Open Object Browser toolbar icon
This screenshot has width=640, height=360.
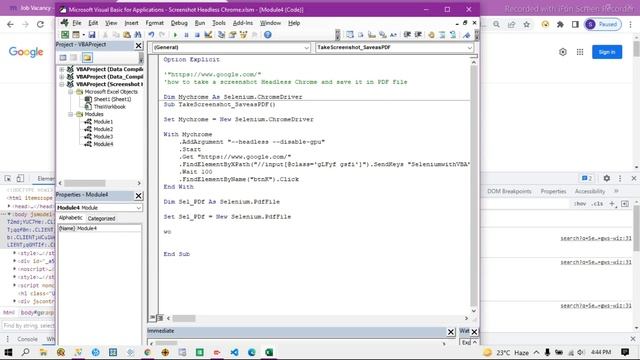point(244,35)
